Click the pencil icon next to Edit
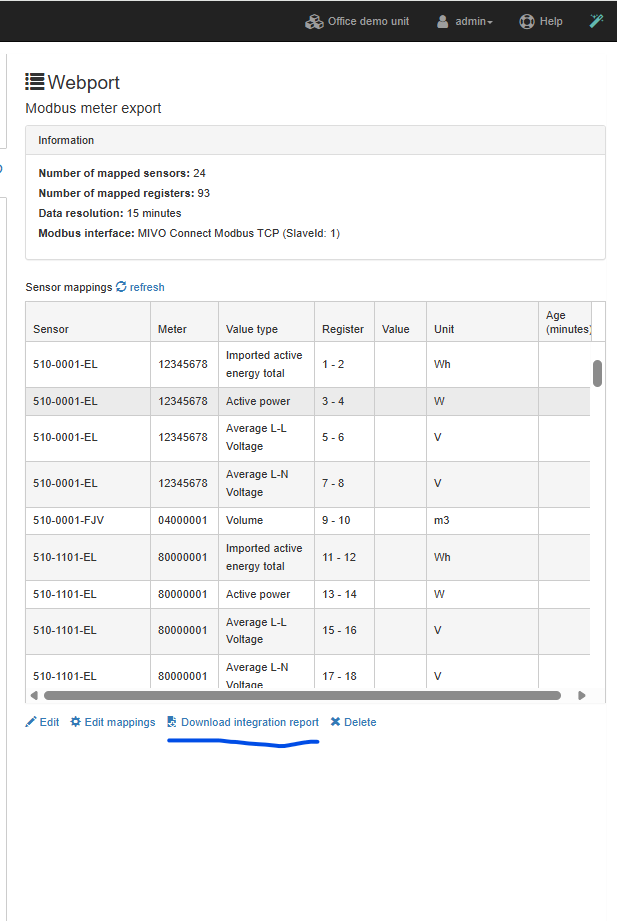Viewport: 617px width, 921px height. tap(31, 722)
